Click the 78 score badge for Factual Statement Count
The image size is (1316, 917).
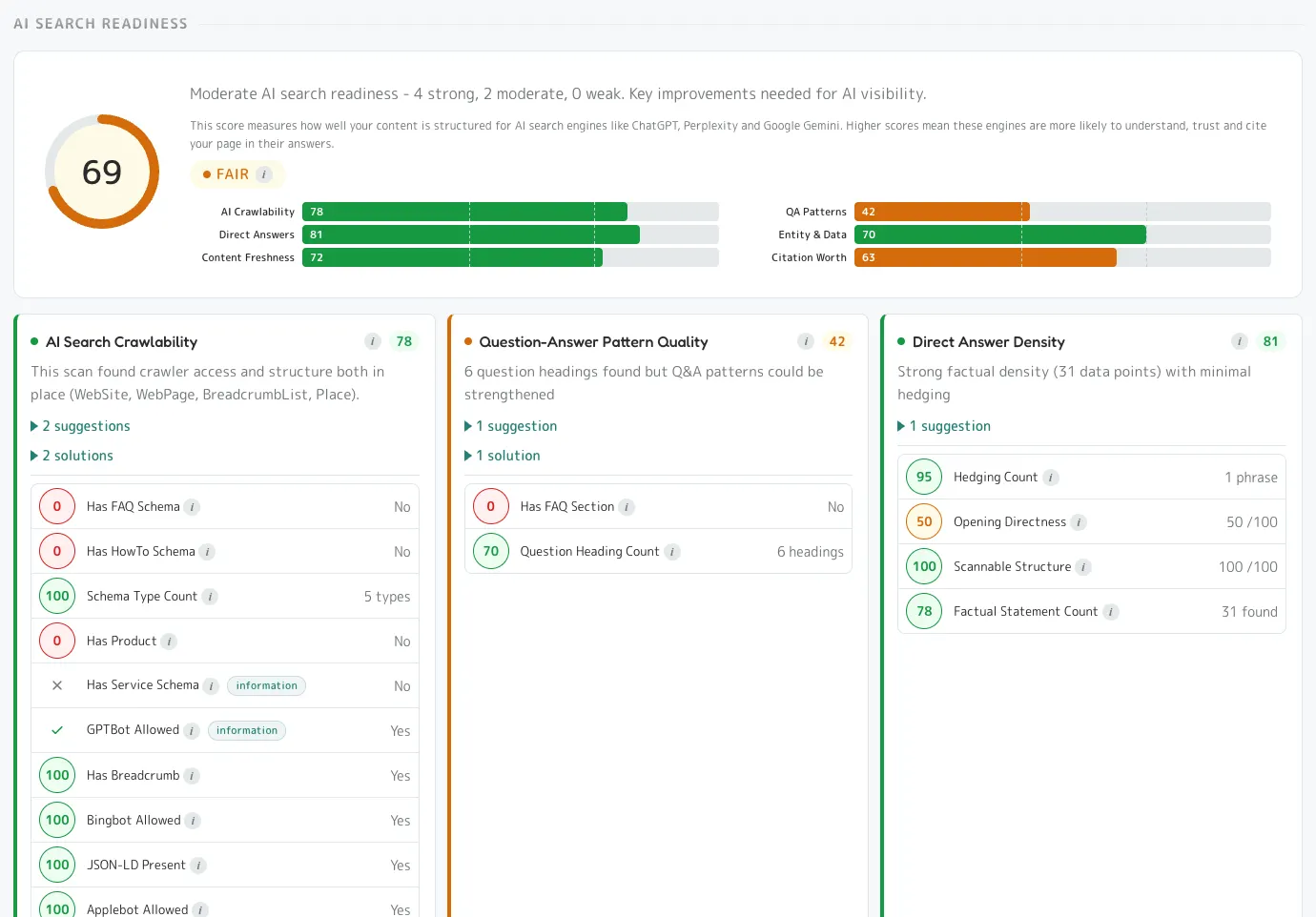coord(924,611)
